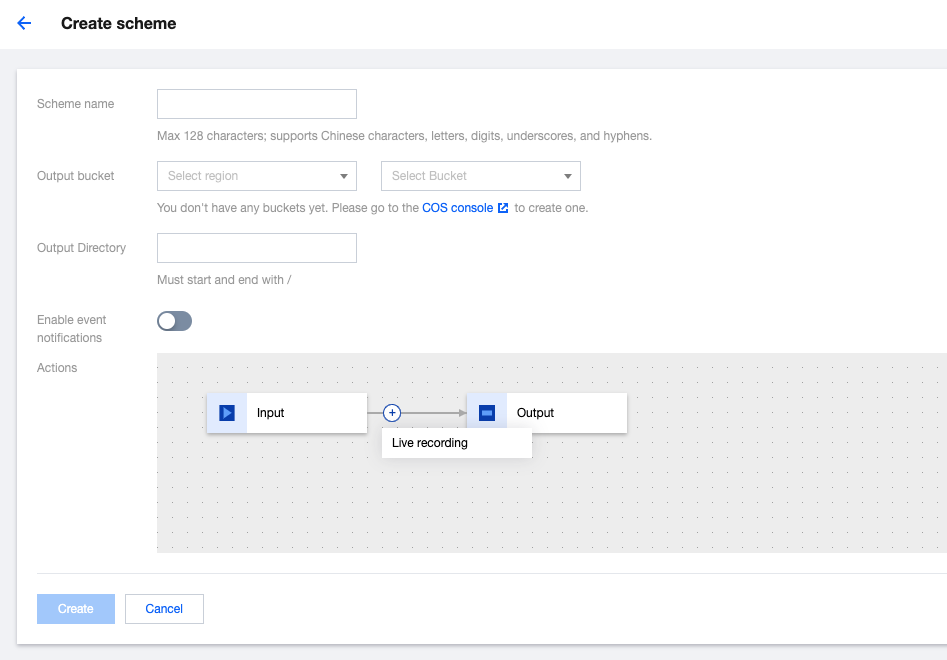Go back using the blue arrow

(x=24, y=24)
